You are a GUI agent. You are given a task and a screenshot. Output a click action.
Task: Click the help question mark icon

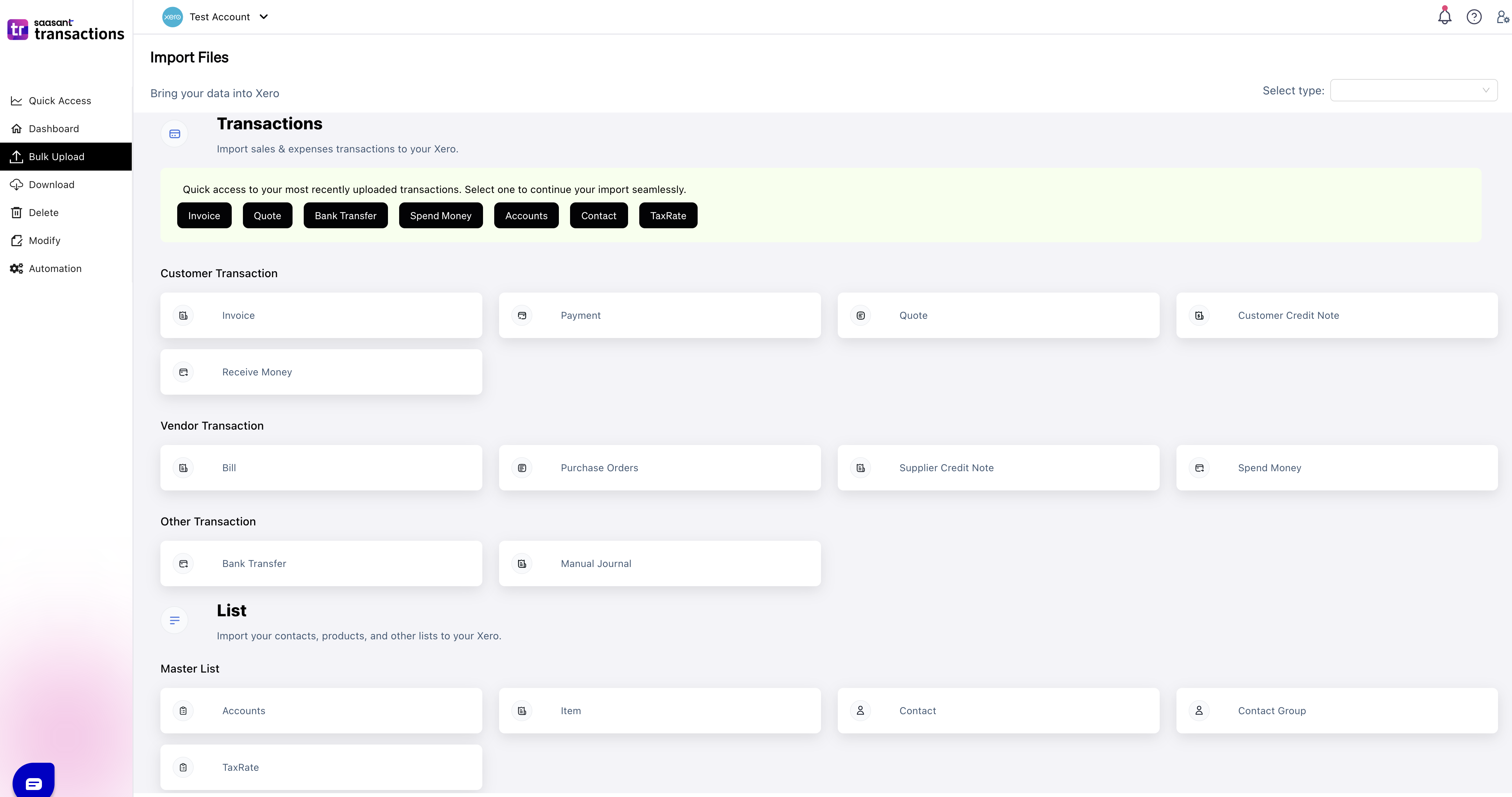pyautogui.click(x=1474, y=17)
